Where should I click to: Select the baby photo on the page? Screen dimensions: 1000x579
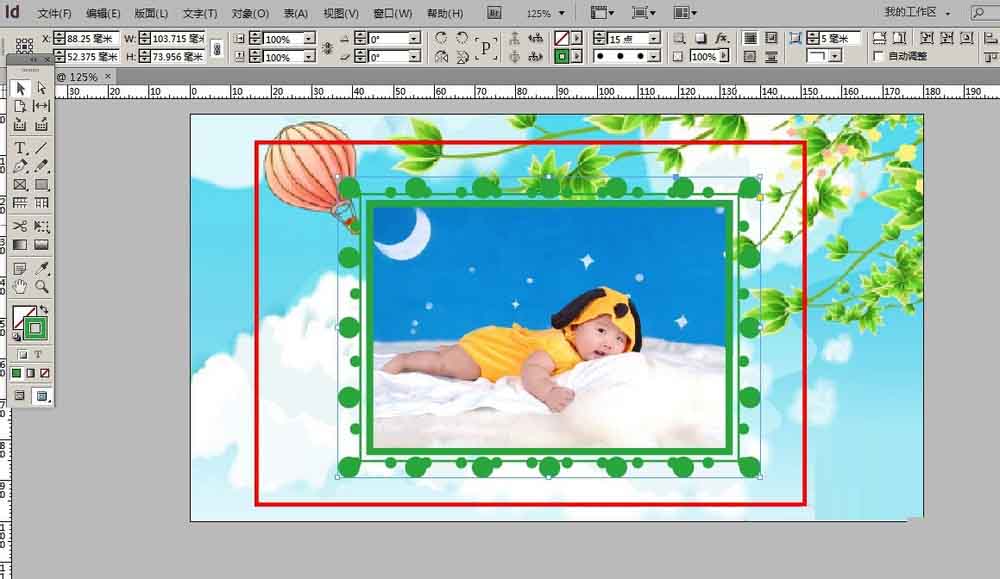(x=549, y=327)
